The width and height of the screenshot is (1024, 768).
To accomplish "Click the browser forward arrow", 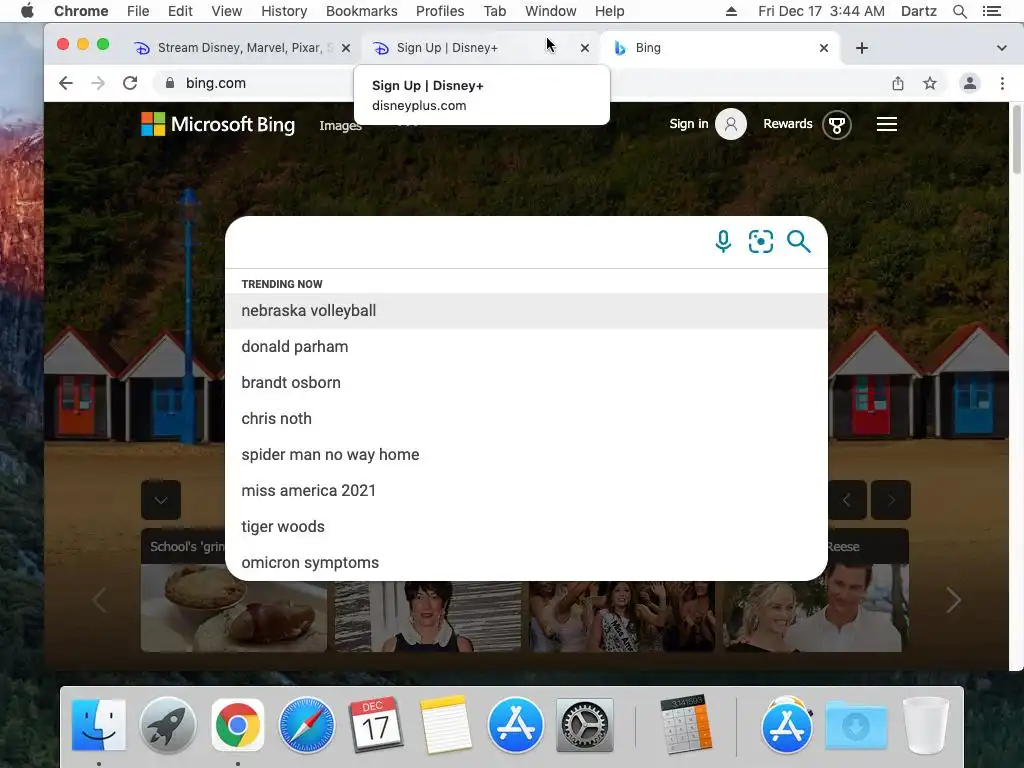I will [98, 83].
